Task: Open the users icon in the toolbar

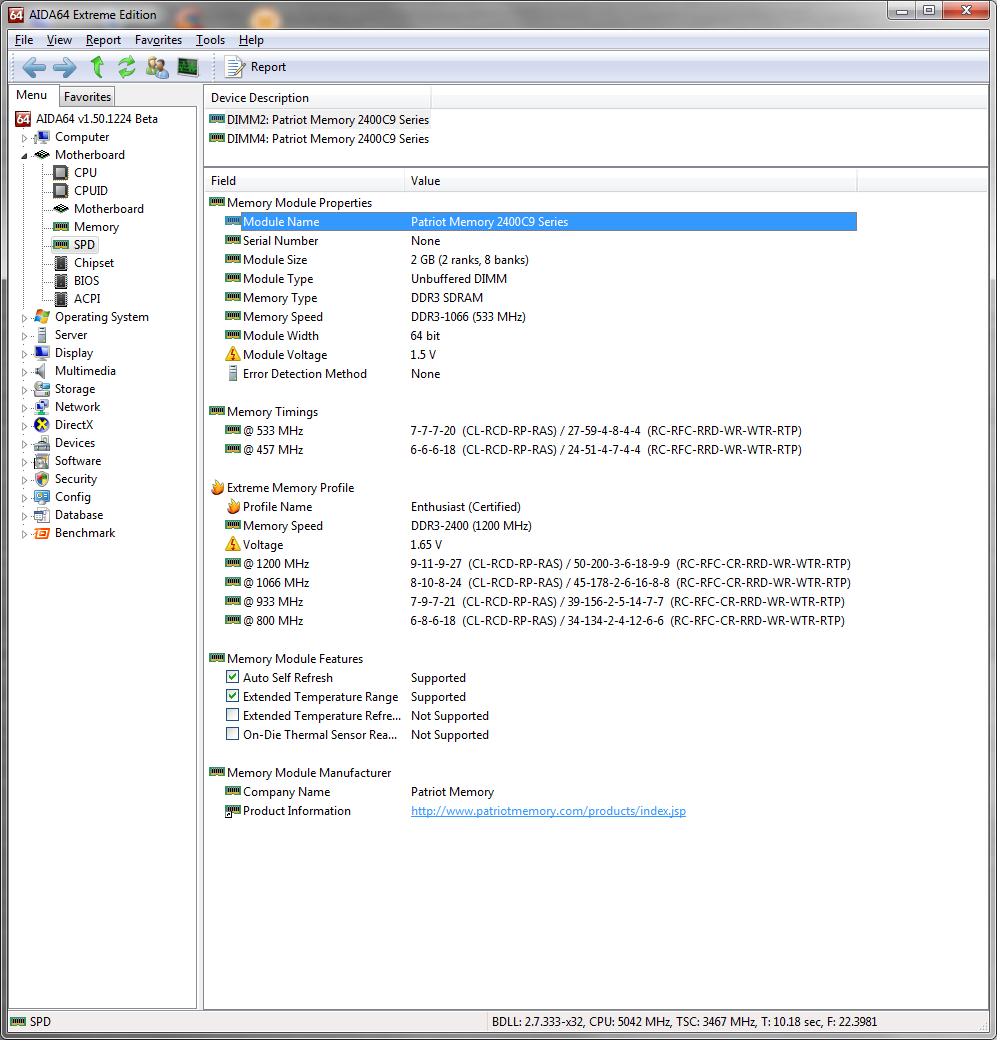Action: point(157,67)
